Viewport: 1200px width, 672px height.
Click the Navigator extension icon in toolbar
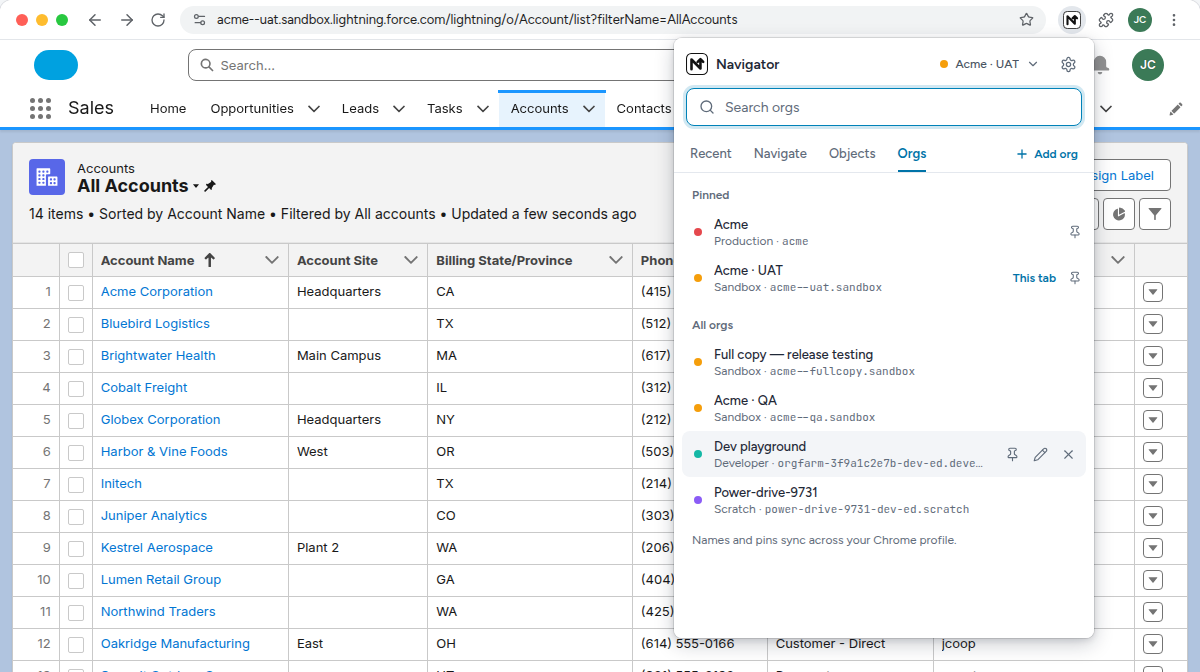[1071, 20]
